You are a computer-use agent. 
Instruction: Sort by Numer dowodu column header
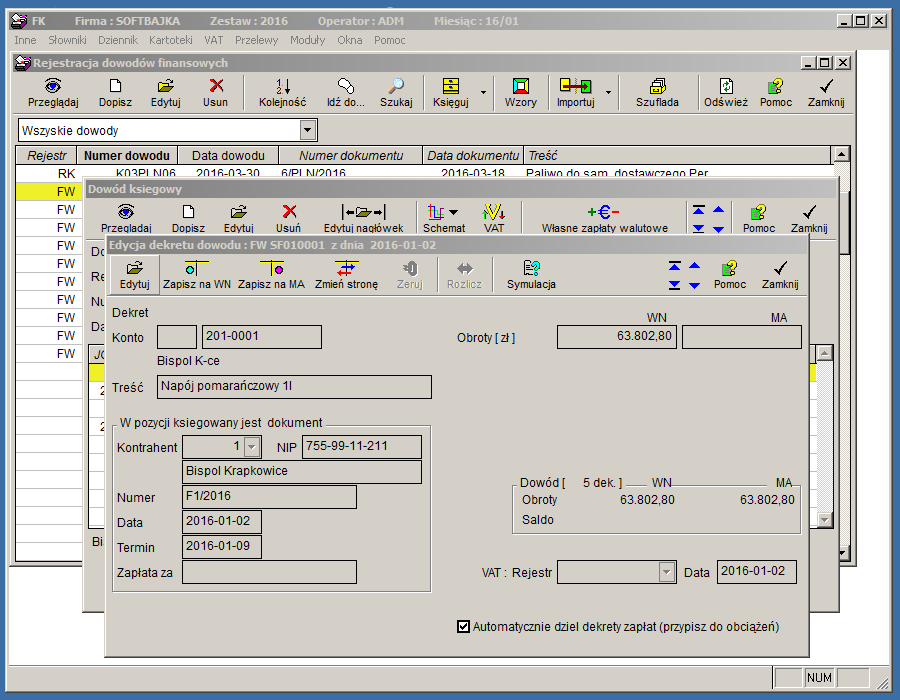tap(127, 155)
